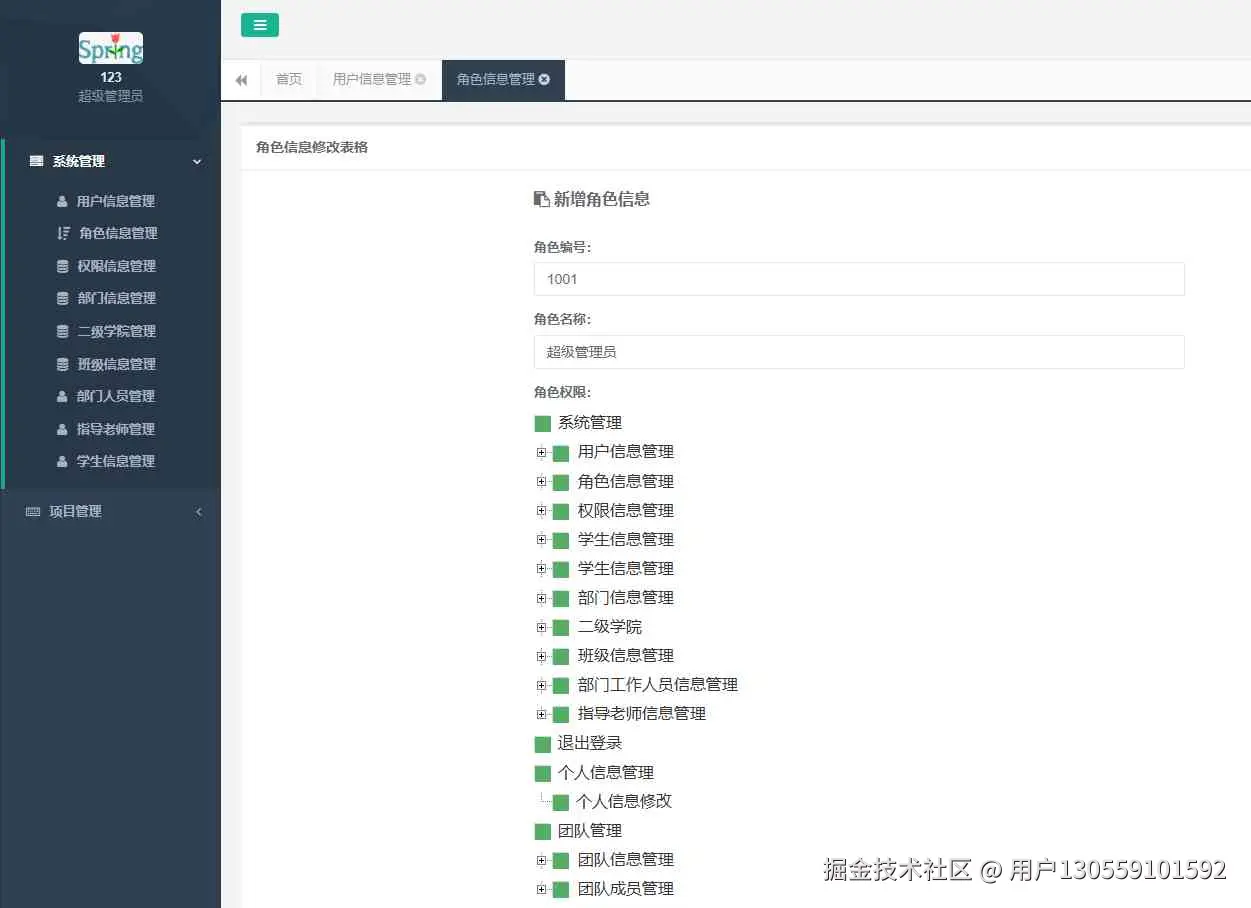Click the 角色名称 input field
1251x908 pixels.
(859, 352)
